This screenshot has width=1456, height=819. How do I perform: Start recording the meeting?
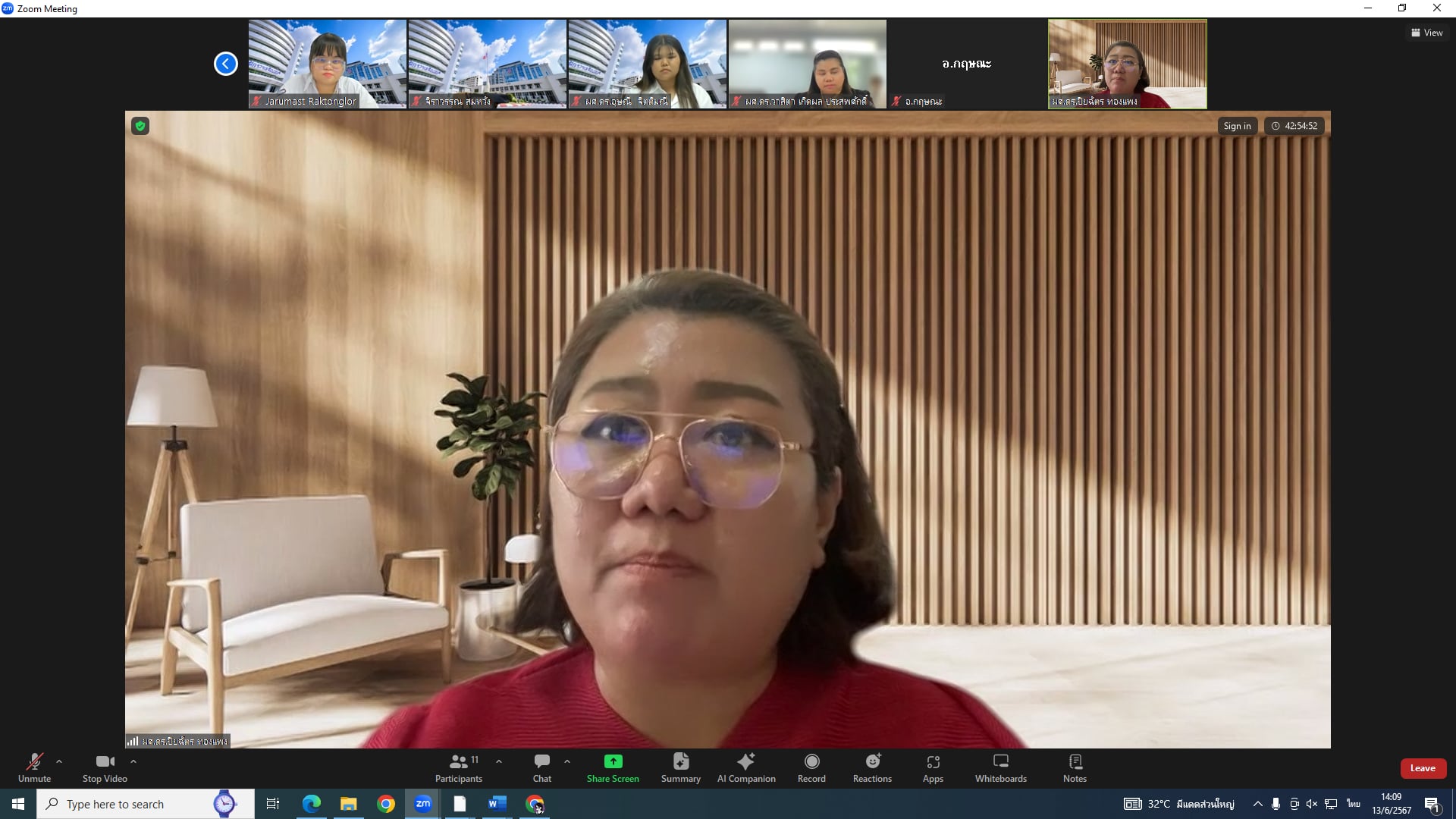click(x=811, y=767)
